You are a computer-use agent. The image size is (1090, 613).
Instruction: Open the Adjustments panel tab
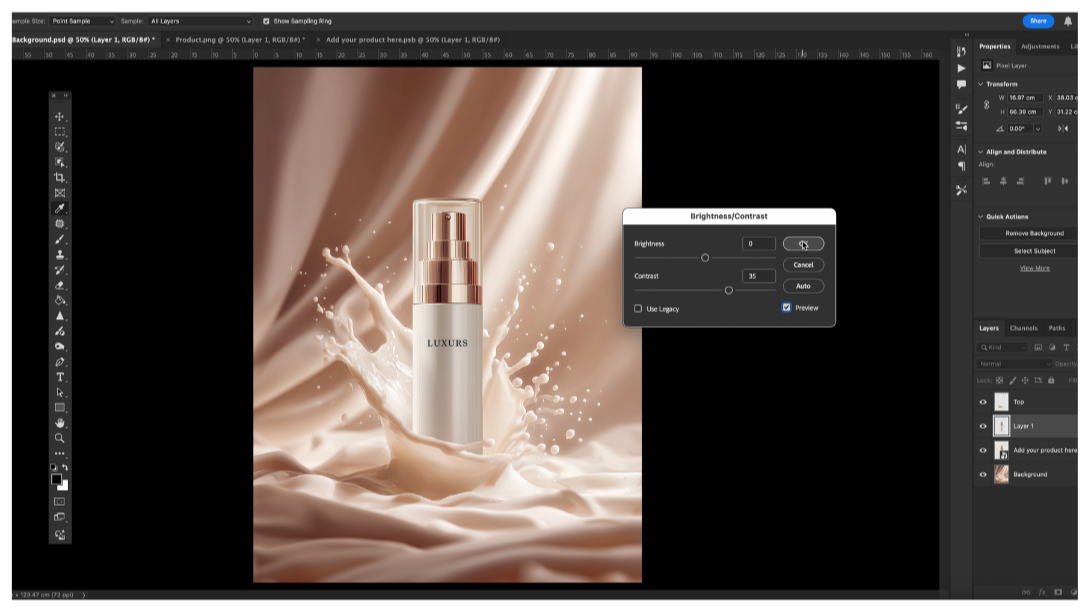point(1040,47)
